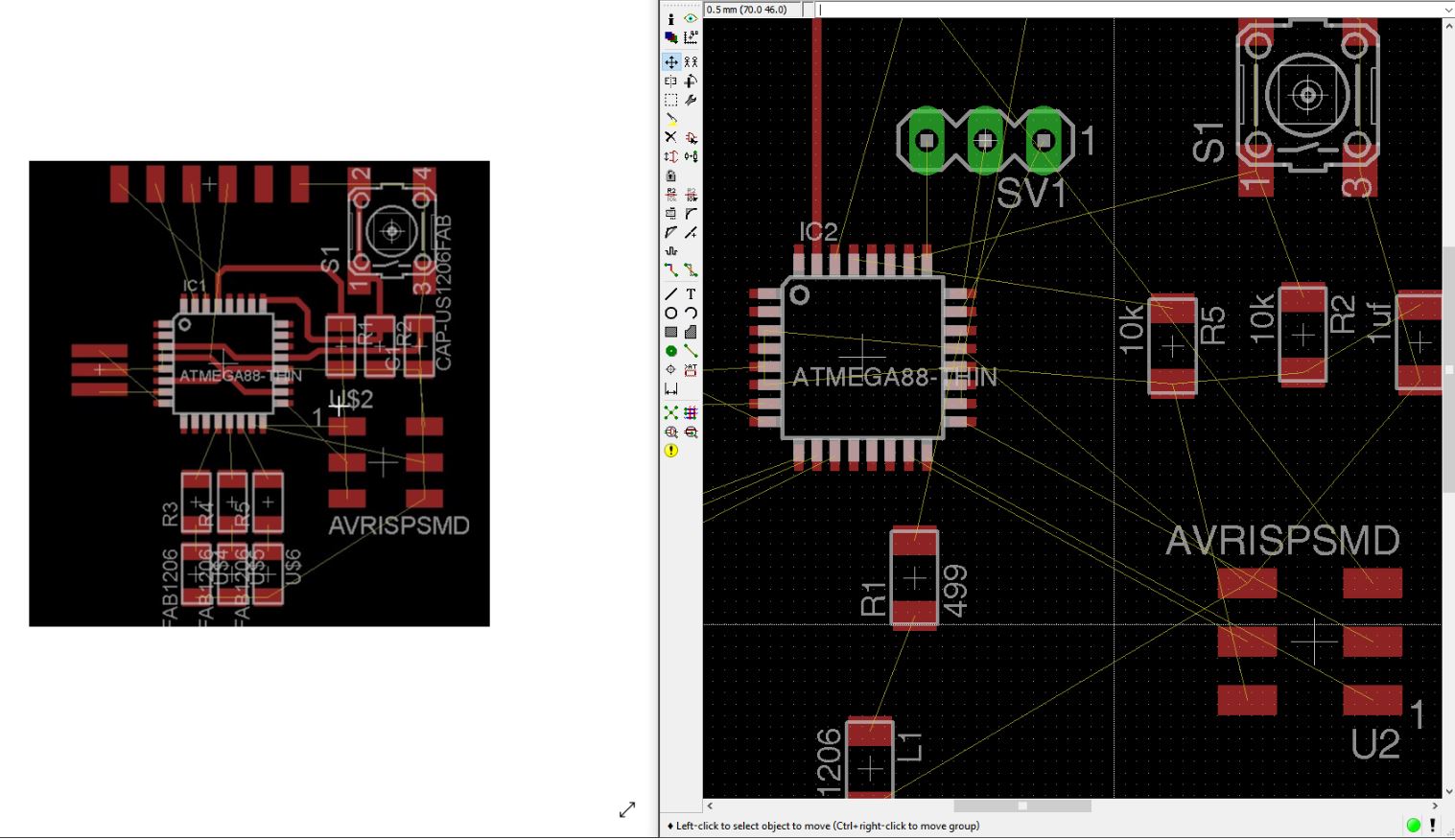The image size is (1455, 840).
Task: Select the Name tool
Action: 670,195
